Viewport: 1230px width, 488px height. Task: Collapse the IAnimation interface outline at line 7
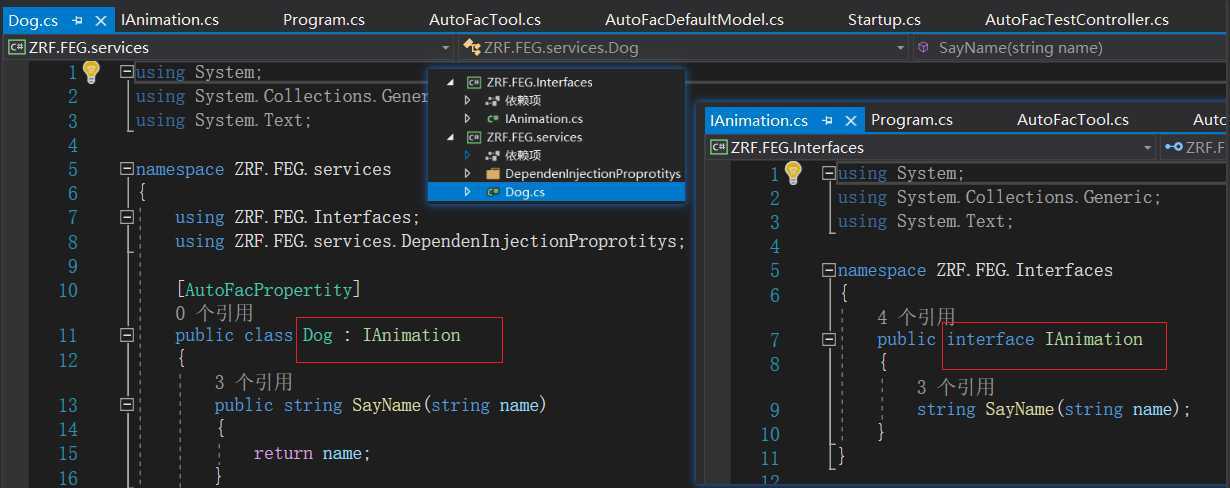click(828, 340)
